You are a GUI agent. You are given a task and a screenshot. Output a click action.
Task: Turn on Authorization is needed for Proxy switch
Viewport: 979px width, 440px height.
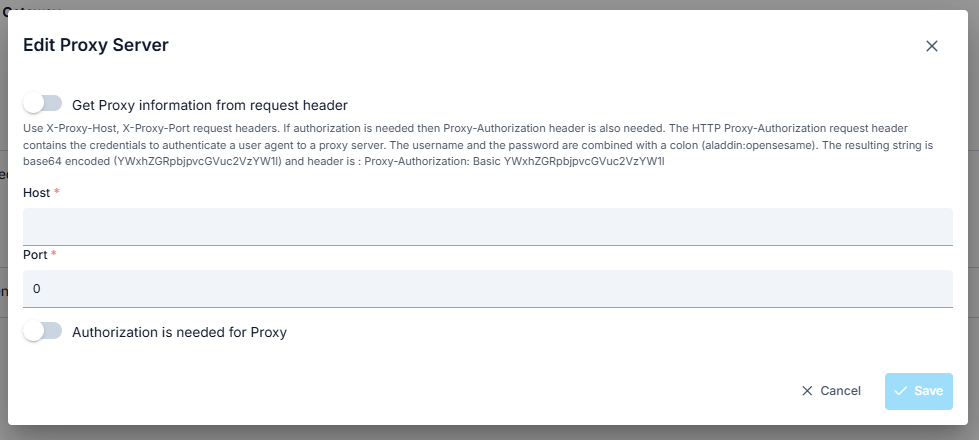(43, 331)
